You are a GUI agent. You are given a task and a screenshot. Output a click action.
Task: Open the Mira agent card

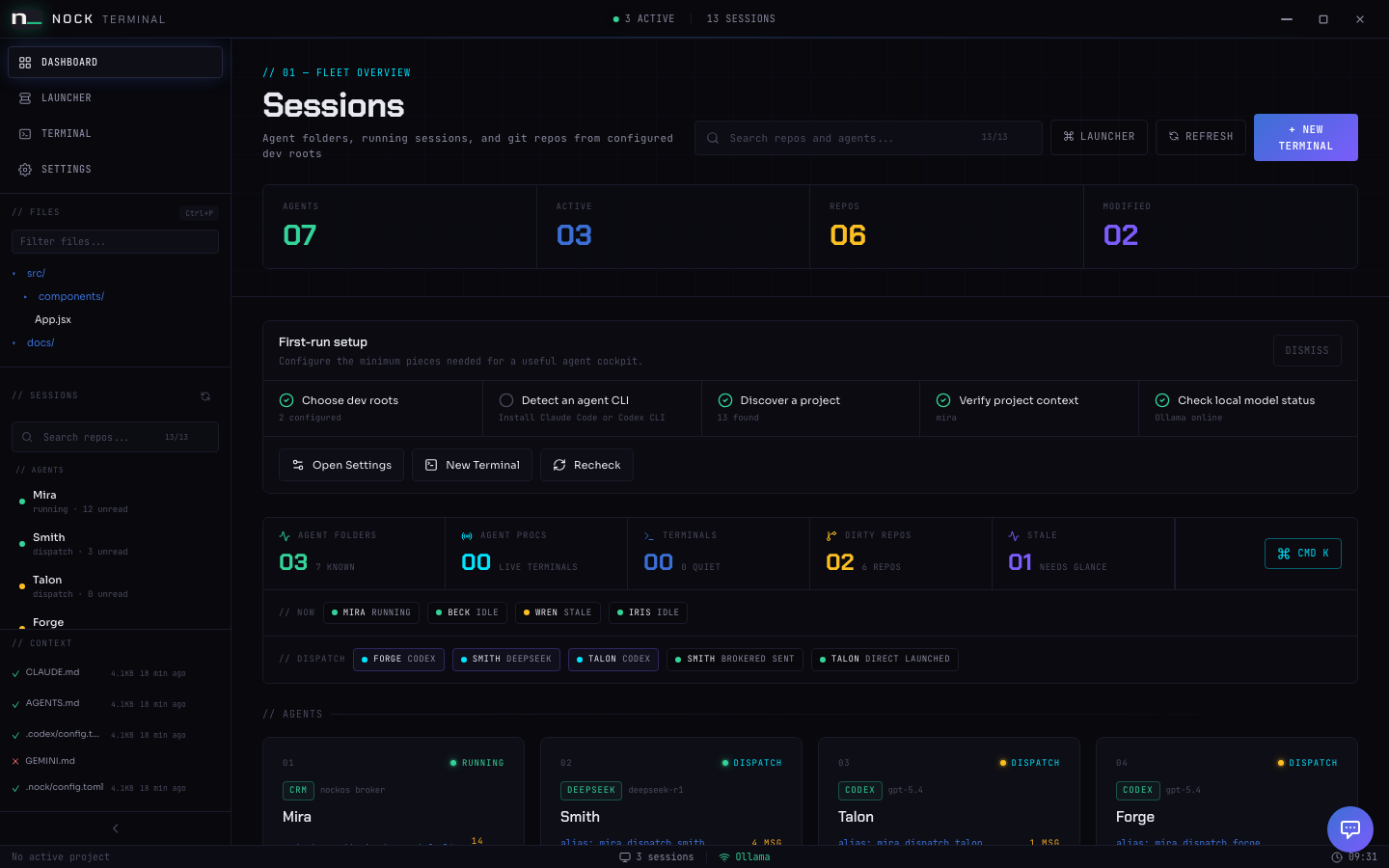(x=394, y=792)
